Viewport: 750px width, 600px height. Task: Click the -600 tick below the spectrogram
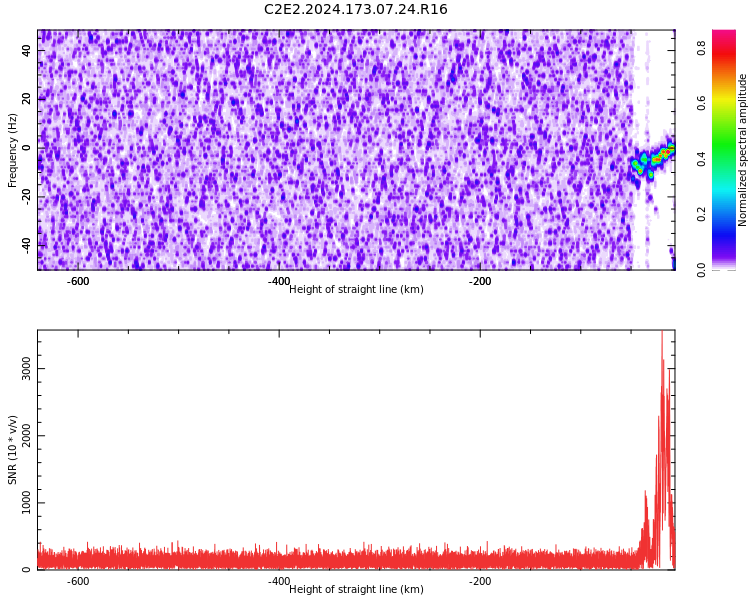(x=78, y=281)
